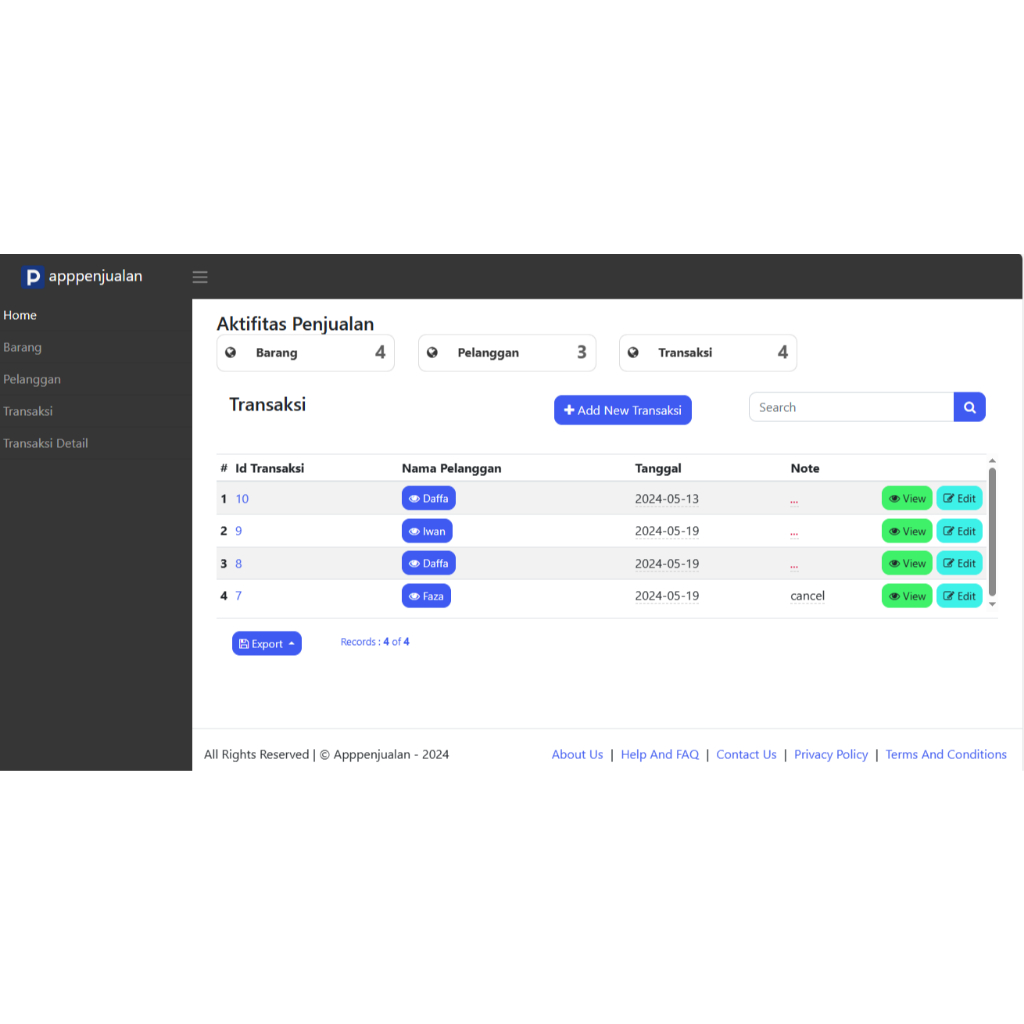
Task: Expand the Export dropdown
Action: [266, 643]
